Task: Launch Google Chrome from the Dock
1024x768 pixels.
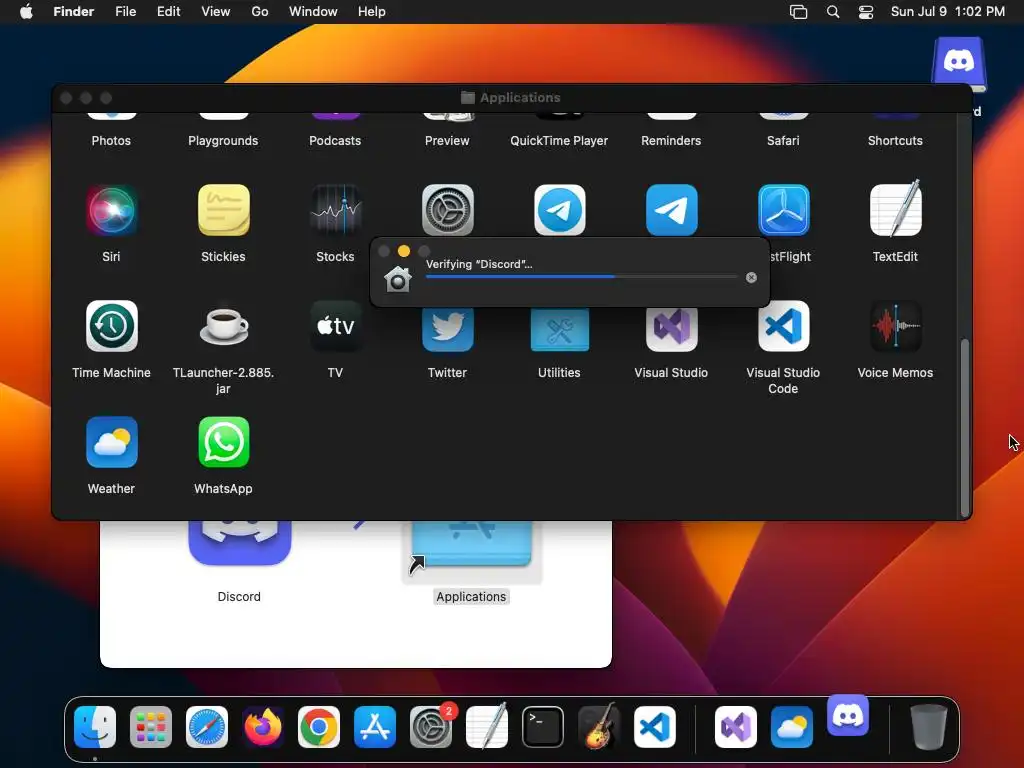Action: (x=319, y=727)
